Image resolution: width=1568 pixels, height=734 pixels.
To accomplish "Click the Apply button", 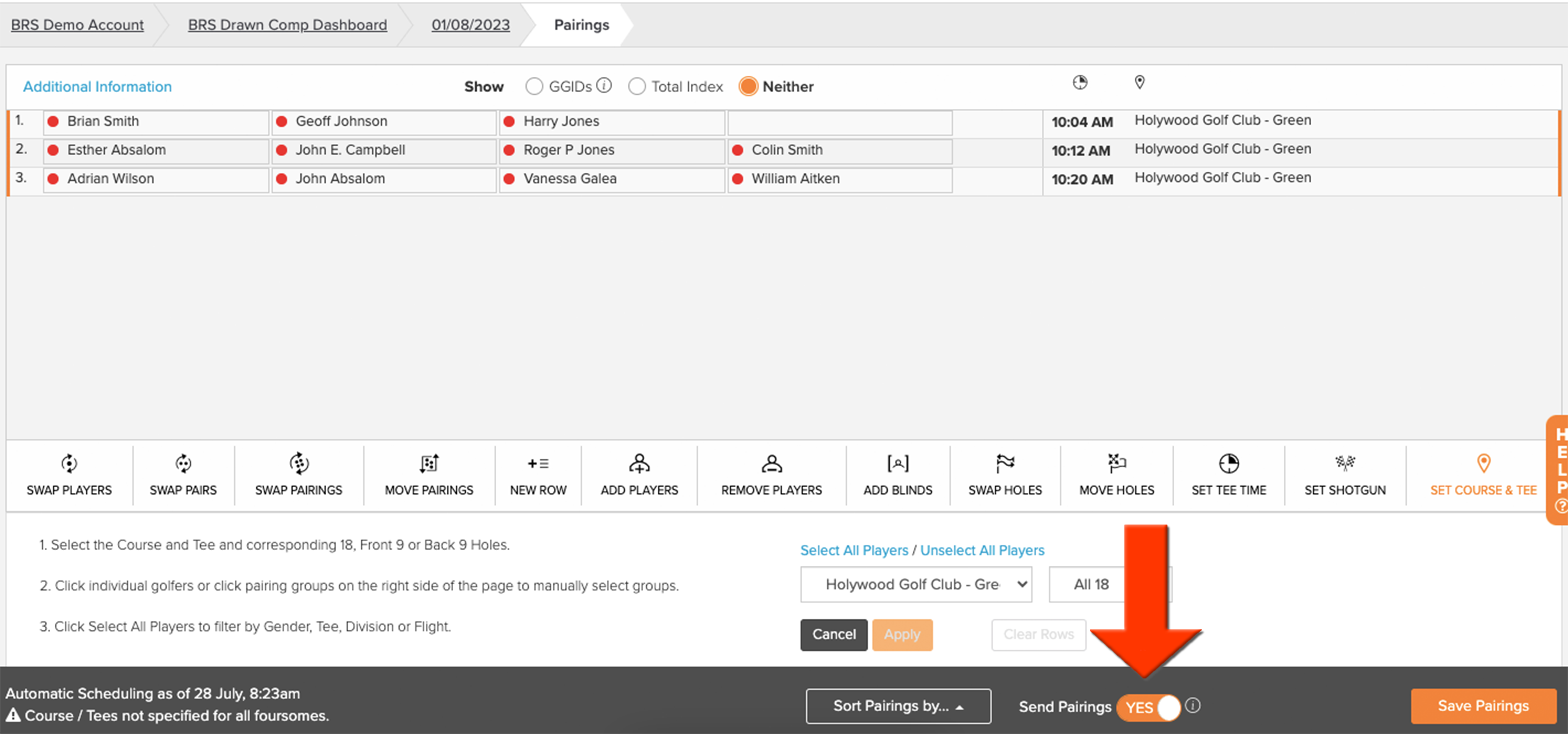I will tap(902, 634).
